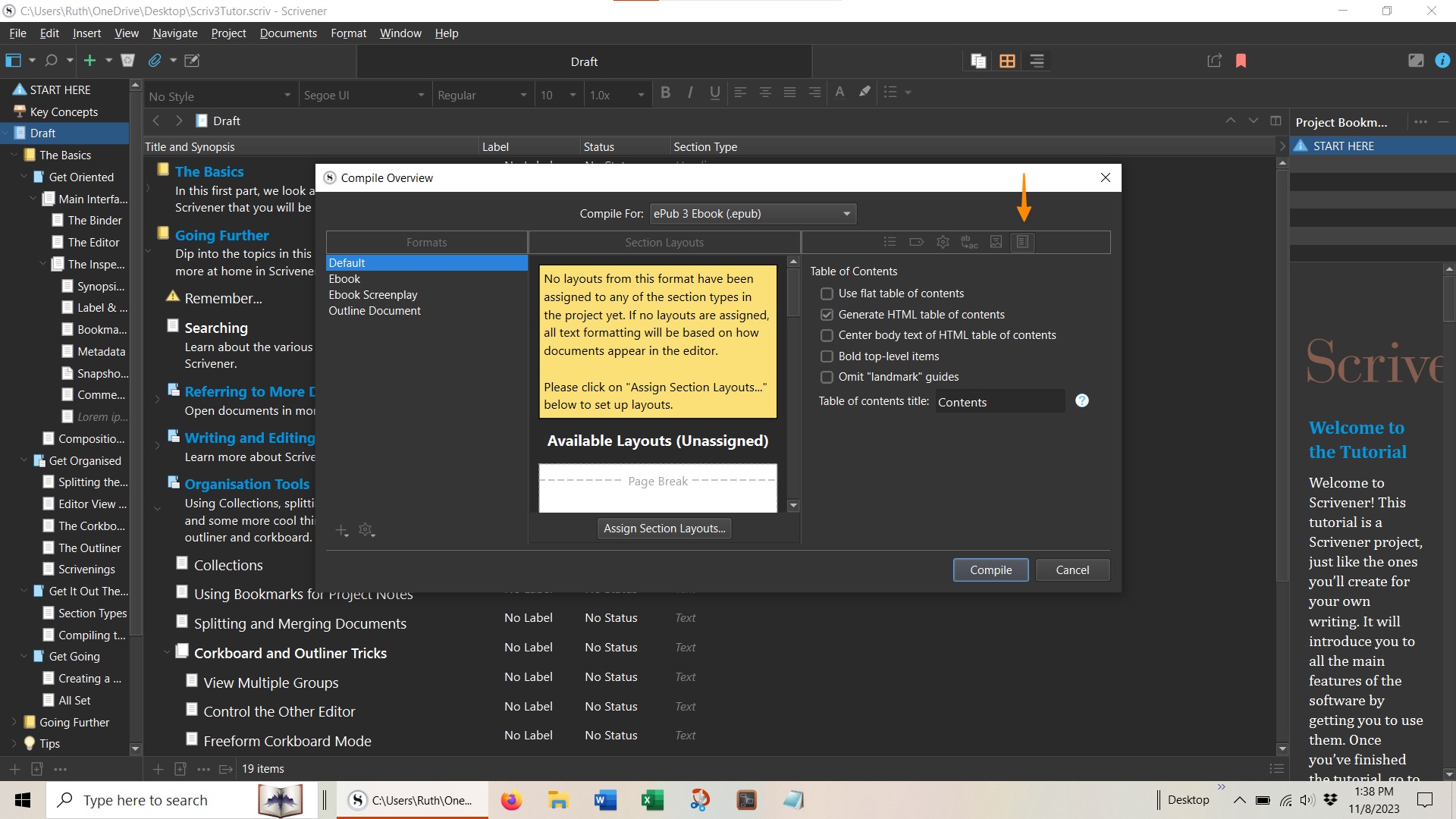Collapse Corkboard and Outliner Tricks row
The height and width of the screenshot is (819, 1456).
tap(167, 652)
